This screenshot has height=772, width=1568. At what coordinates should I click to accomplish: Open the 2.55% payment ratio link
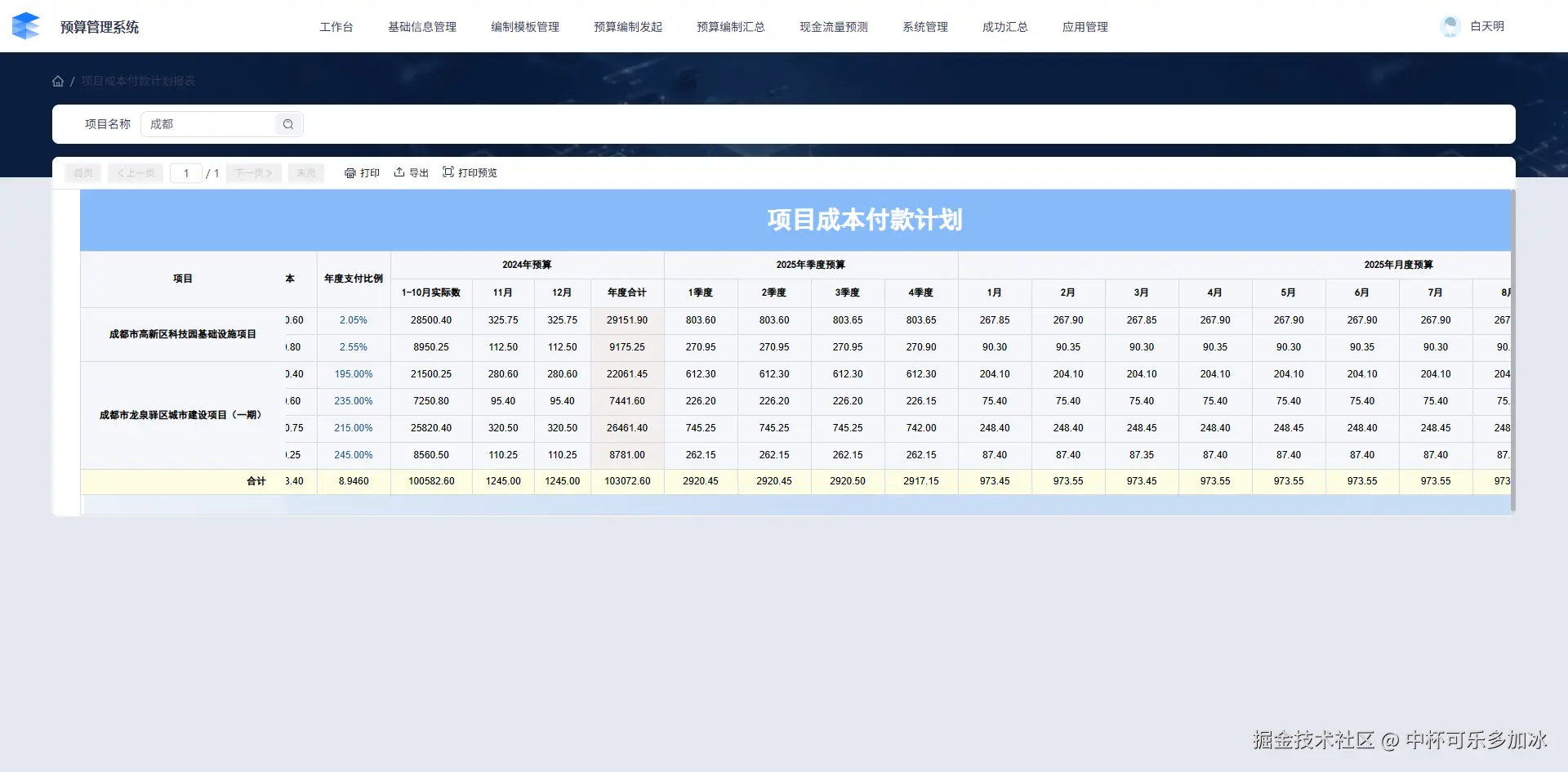354,347
